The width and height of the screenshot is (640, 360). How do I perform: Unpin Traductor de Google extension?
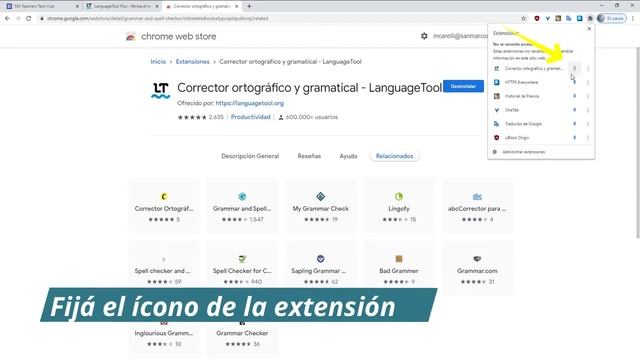coord(574,124)
